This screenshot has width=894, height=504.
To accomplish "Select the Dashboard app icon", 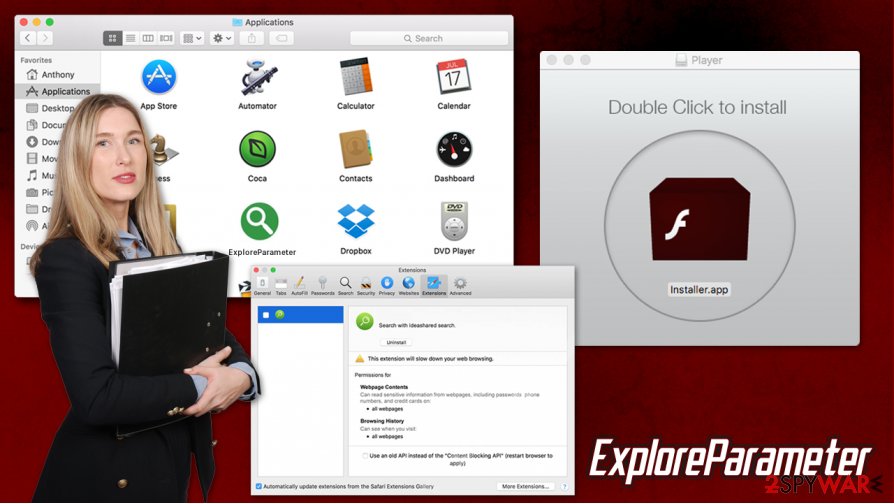I will tap(454, 149).
